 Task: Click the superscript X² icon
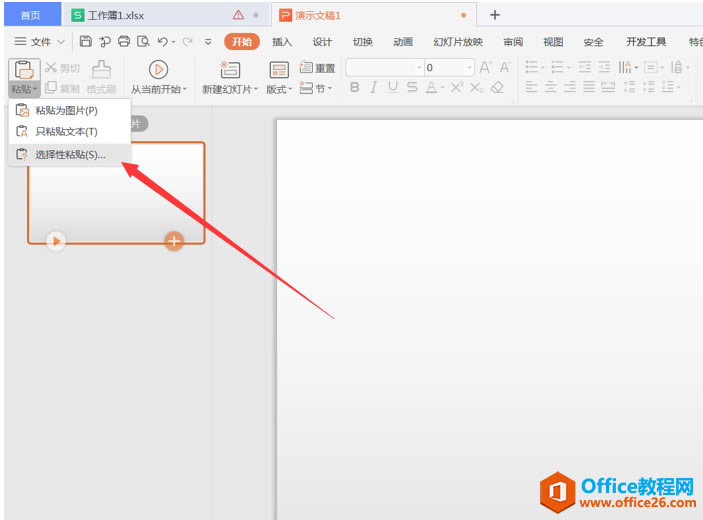coord(457,87)
